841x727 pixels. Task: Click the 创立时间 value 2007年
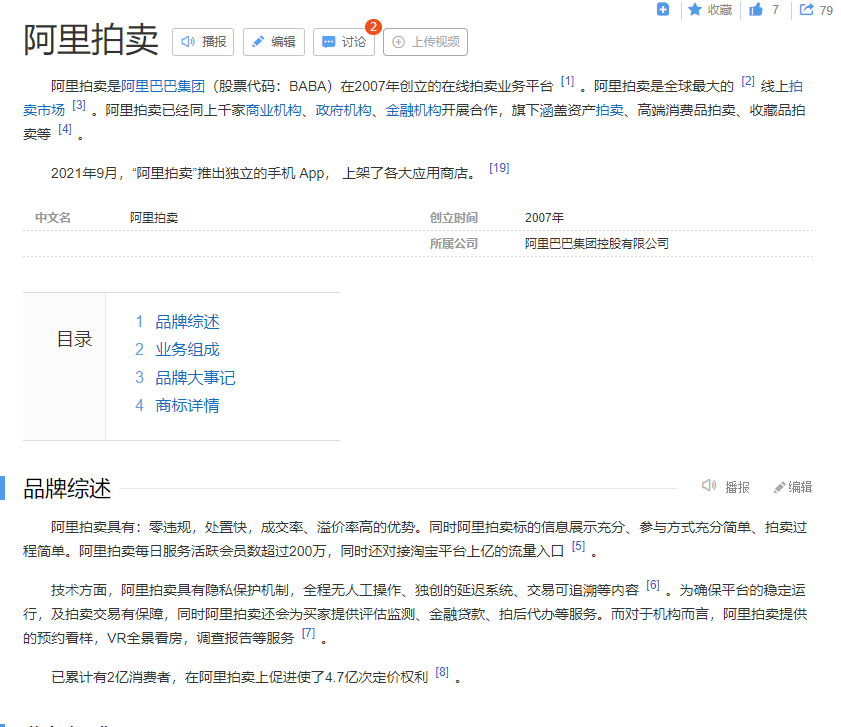click(x=544, y=218)
